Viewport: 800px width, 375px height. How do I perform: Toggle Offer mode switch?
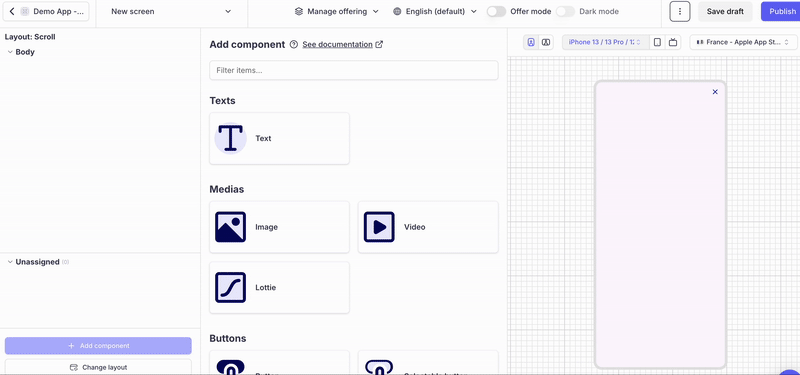(496, 11)
